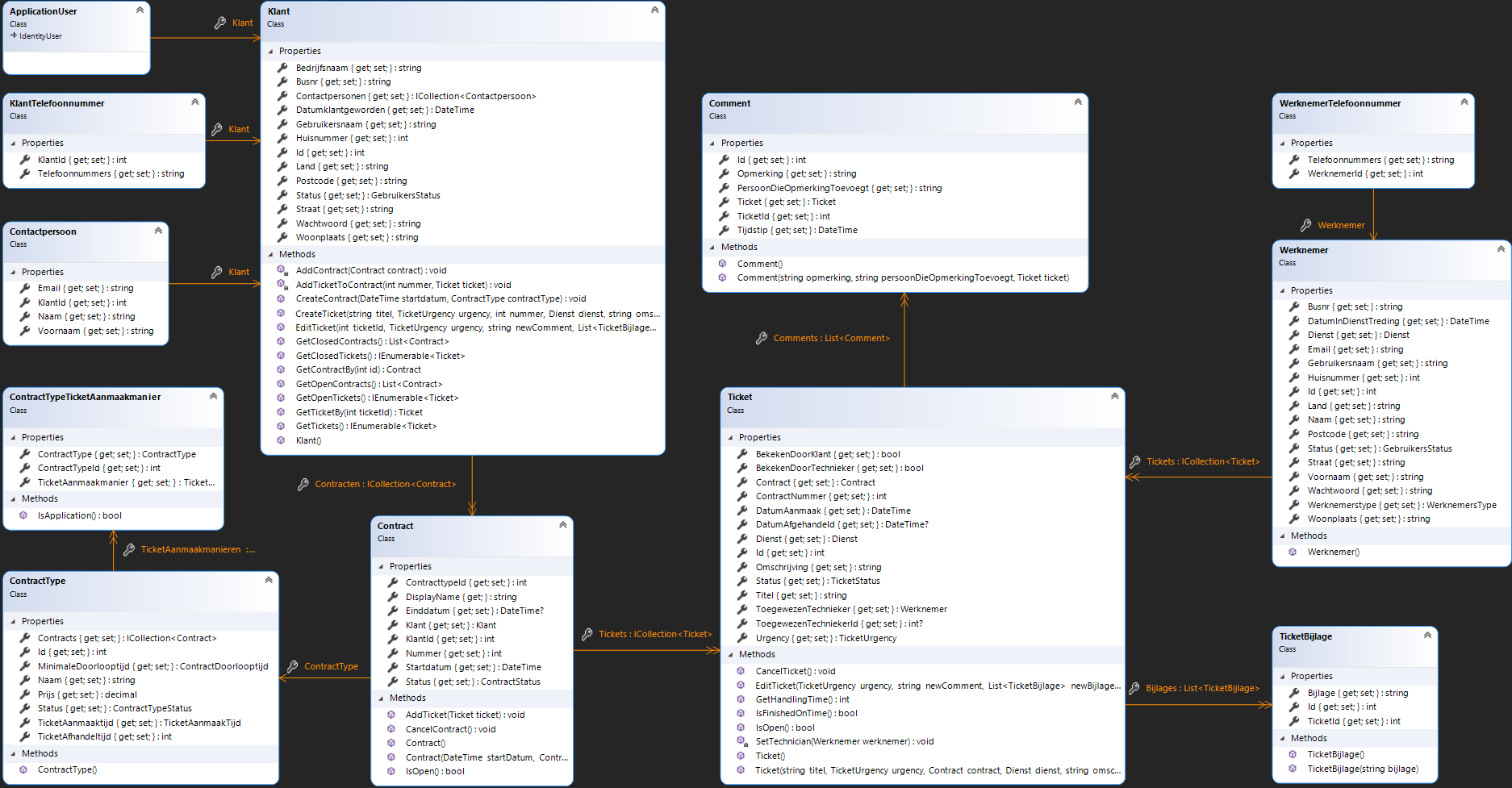Click wrench icon beside Bedrijfsnaam property
This screenshot has height=788, width=1512.
(x=282, y=68)
